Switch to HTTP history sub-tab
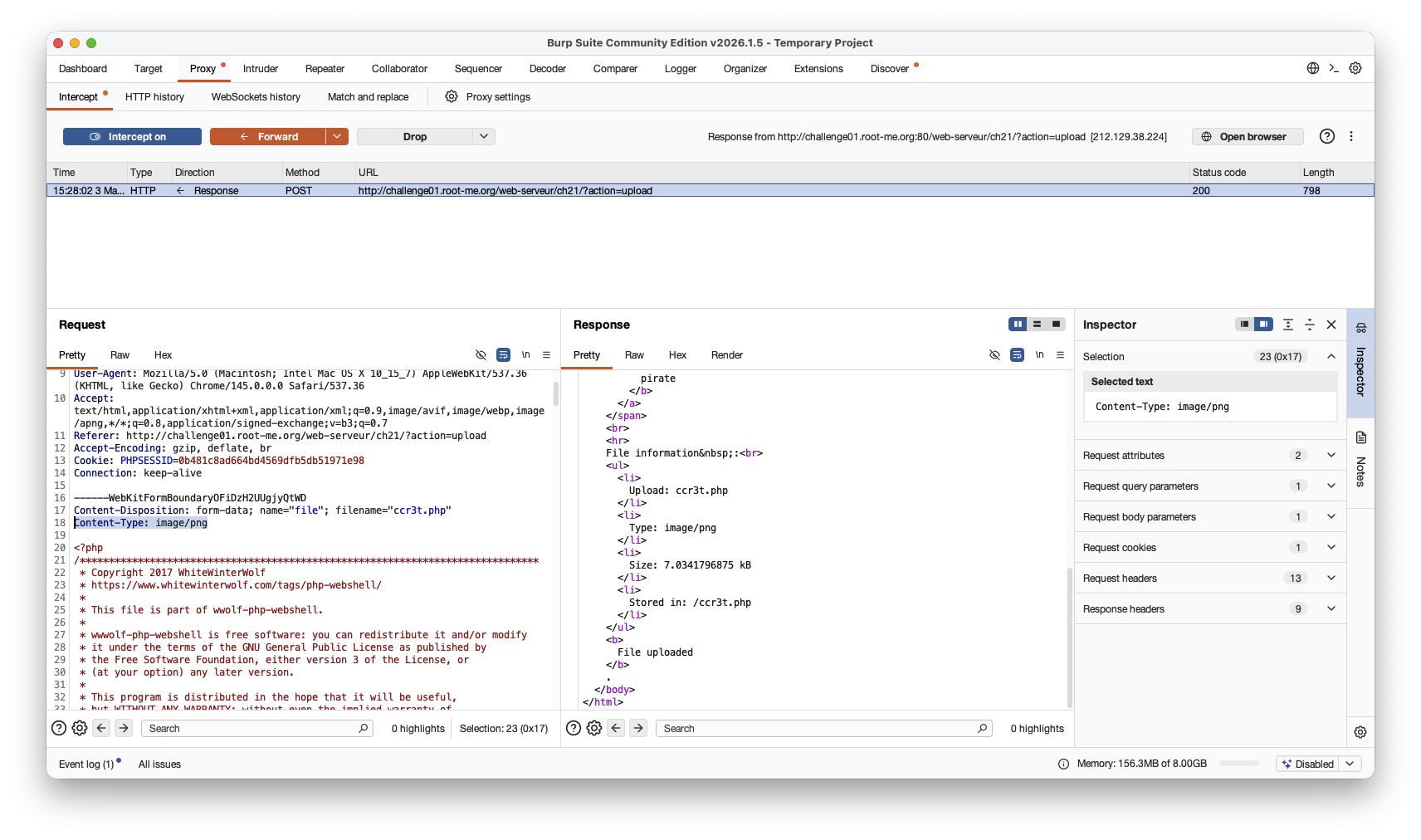This screenshot has width=1421, height=840. point(154,97)
